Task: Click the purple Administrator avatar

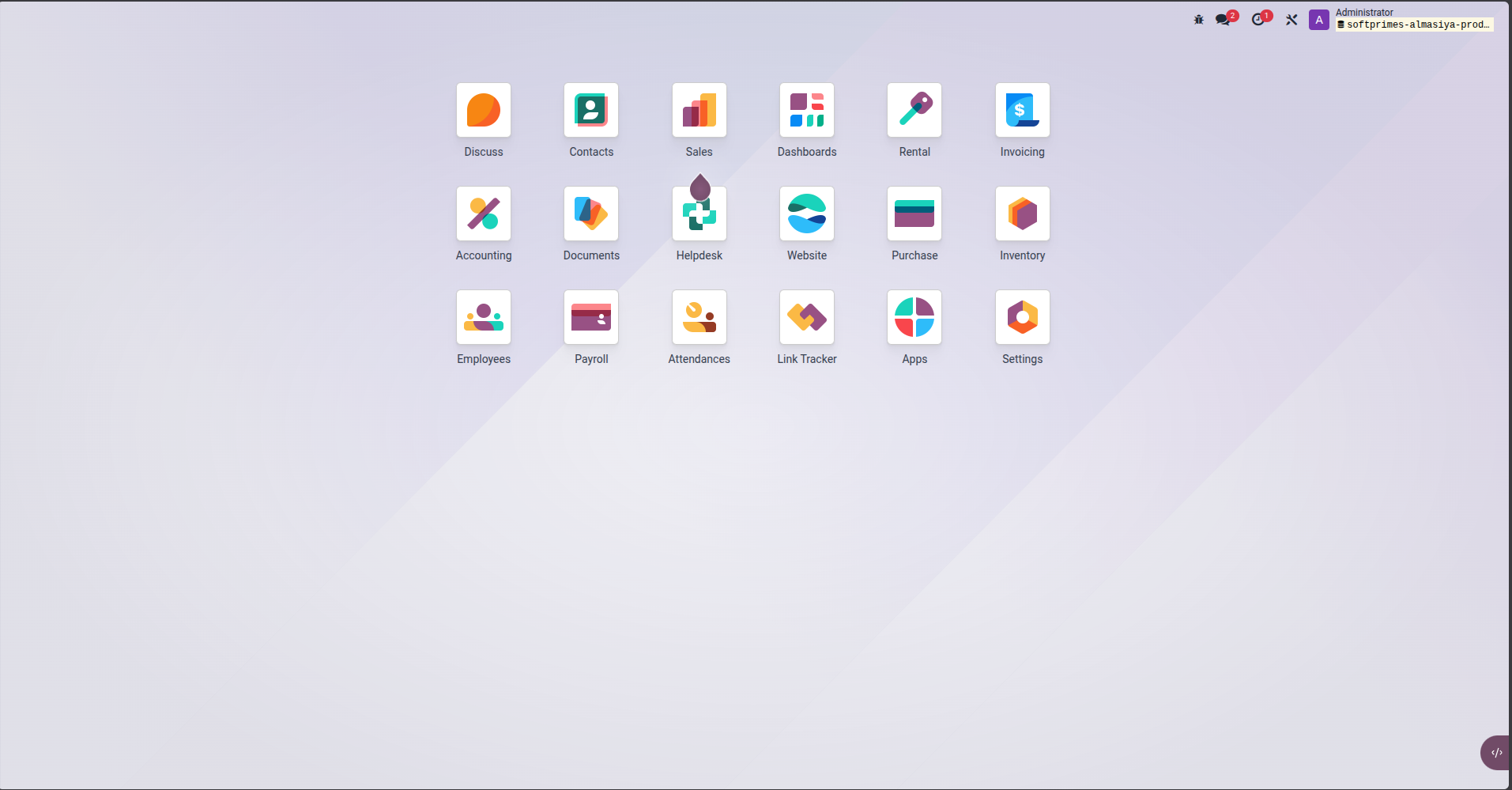Action: (x=1319, y=20)
